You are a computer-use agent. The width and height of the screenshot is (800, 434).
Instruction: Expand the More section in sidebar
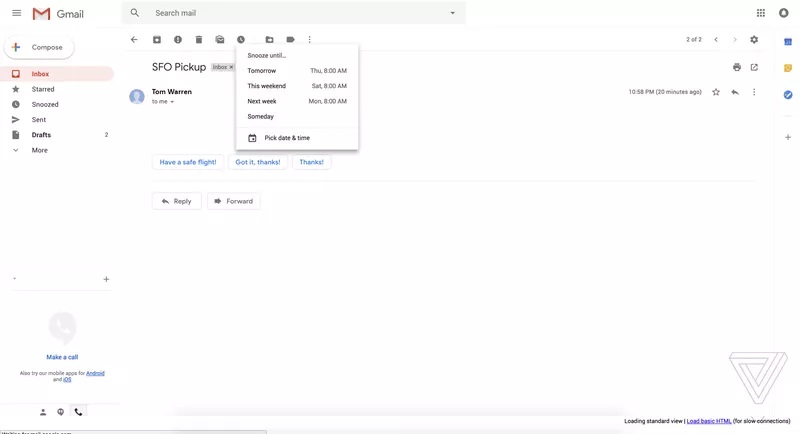[x=39, y=150]
